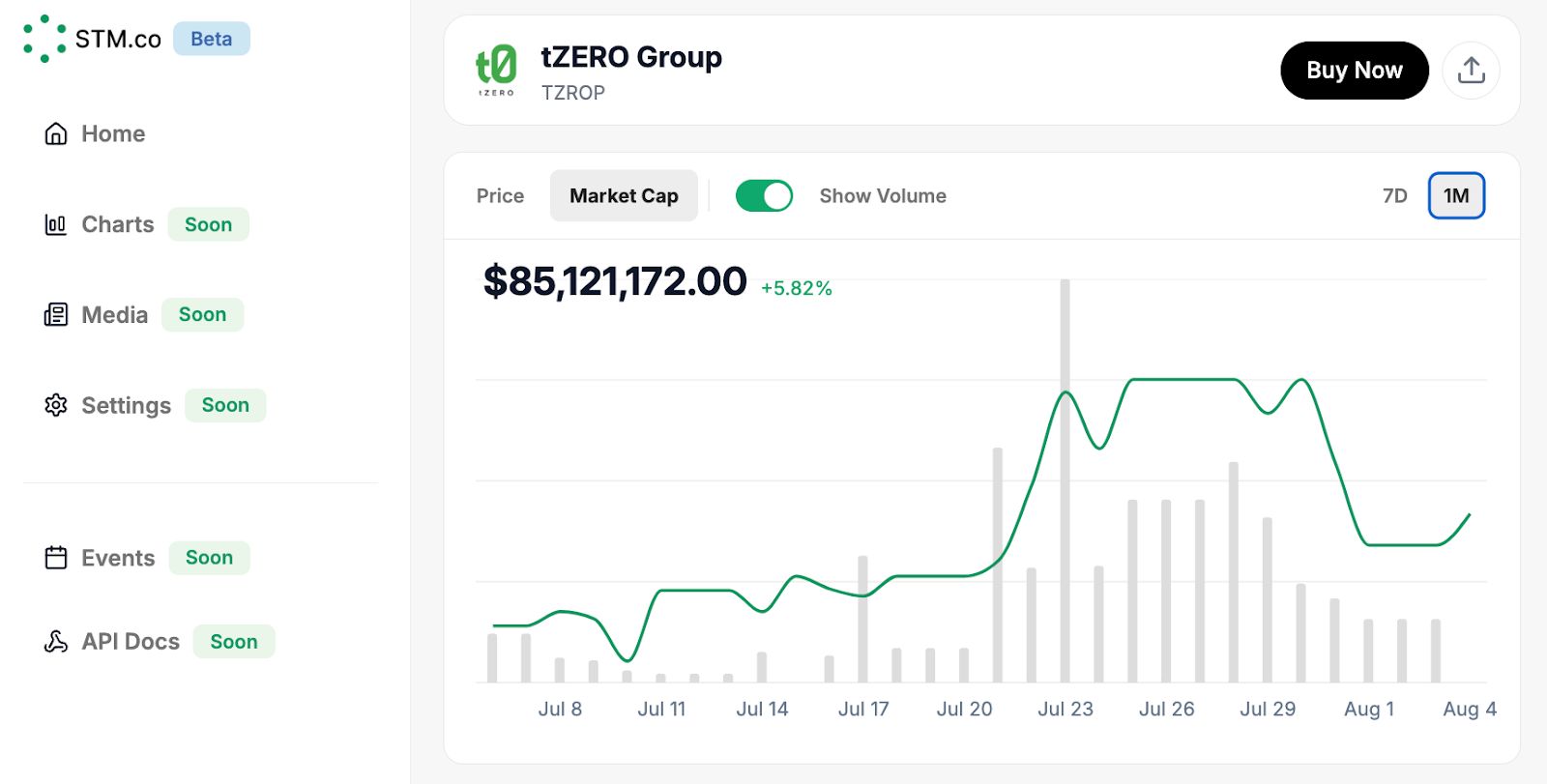Click the tallest volume bar at Jul 23

coord(1065,480)
